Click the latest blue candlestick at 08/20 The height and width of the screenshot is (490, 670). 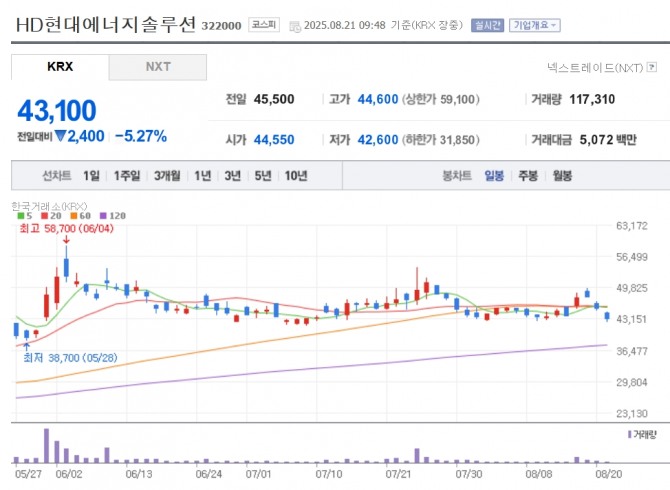click(607, 317)
